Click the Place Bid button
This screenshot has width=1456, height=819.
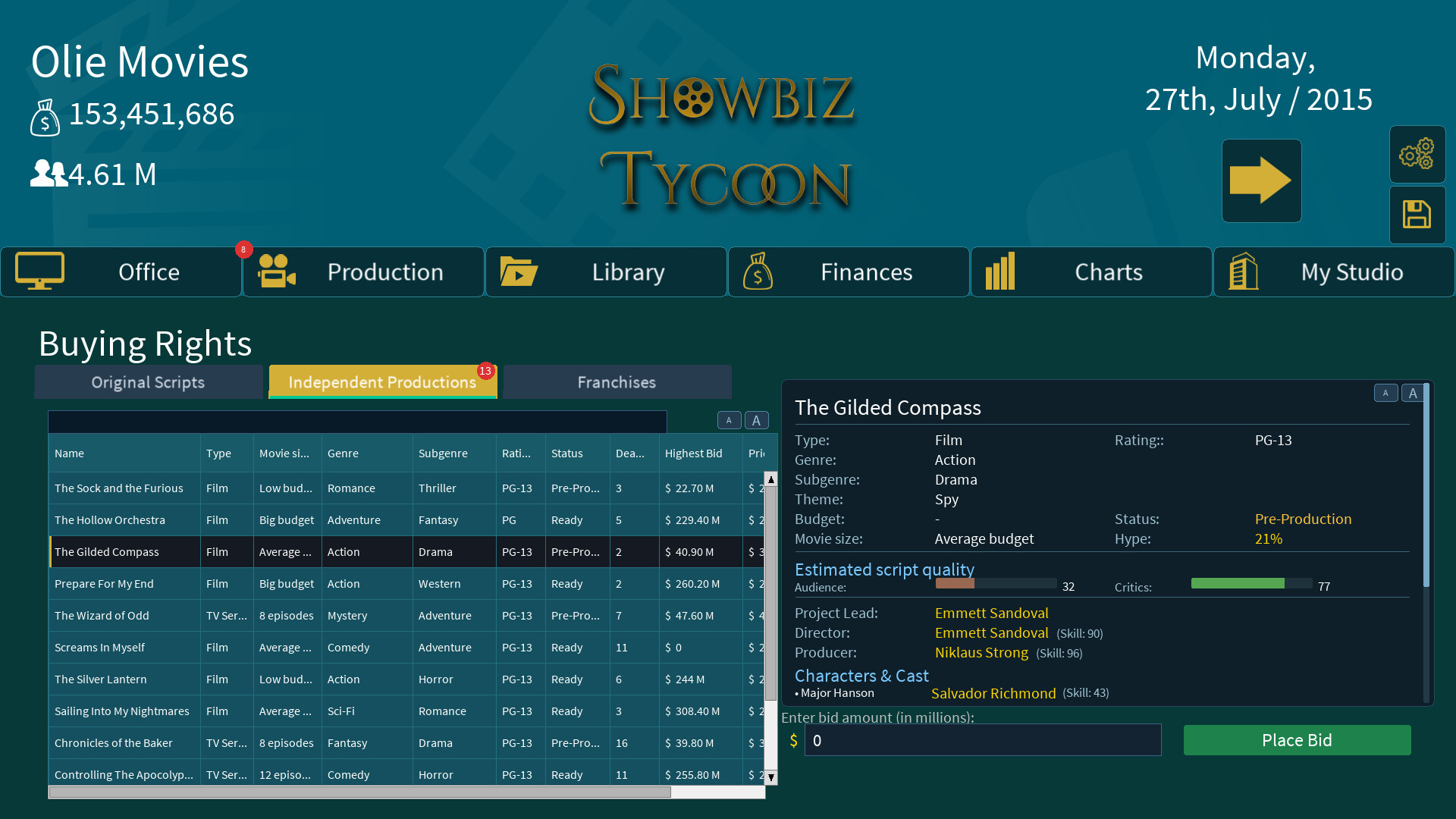(x=1297, y=740)
